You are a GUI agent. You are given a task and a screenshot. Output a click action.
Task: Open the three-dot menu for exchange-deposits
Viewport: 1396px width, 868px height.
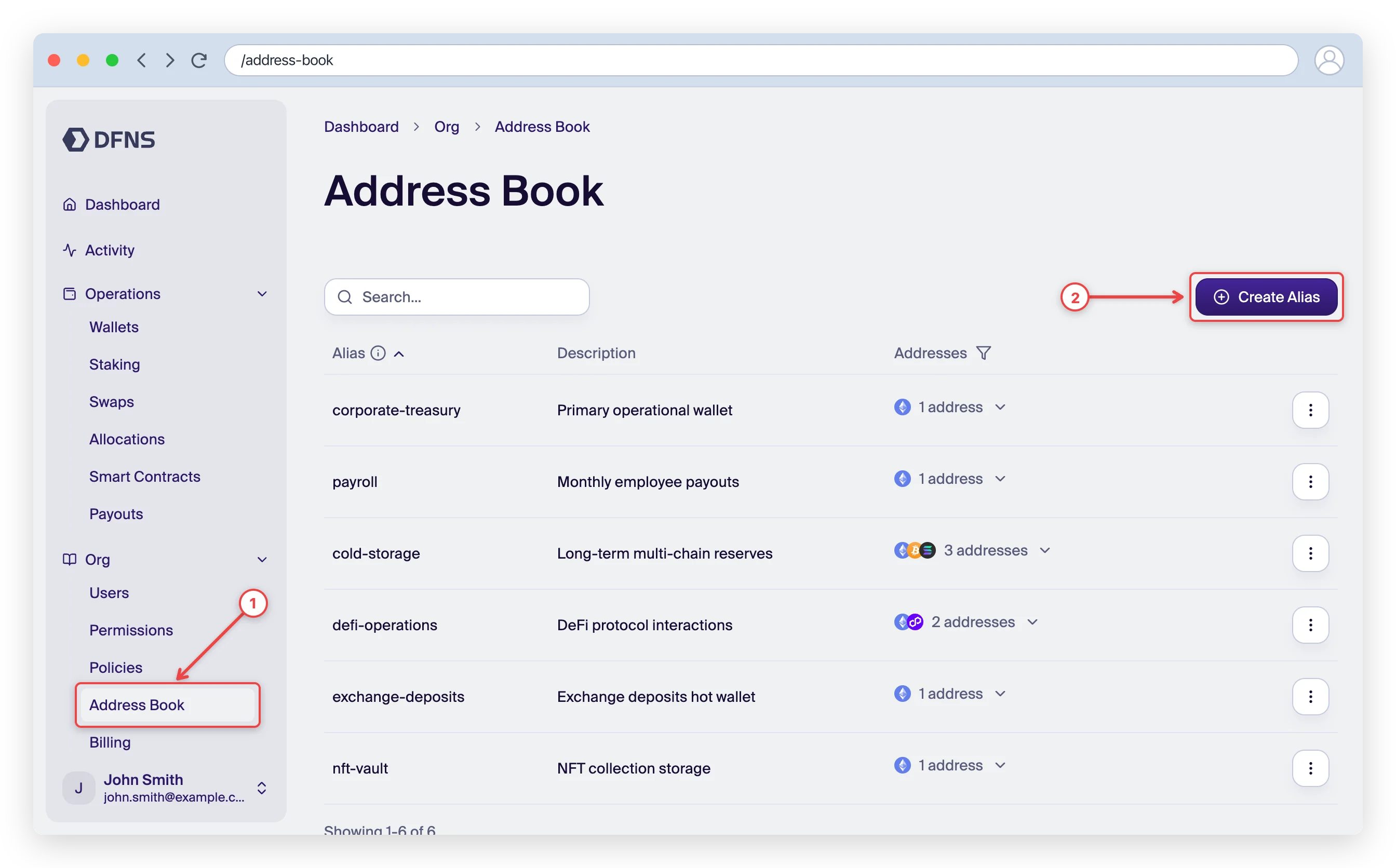1310,697
